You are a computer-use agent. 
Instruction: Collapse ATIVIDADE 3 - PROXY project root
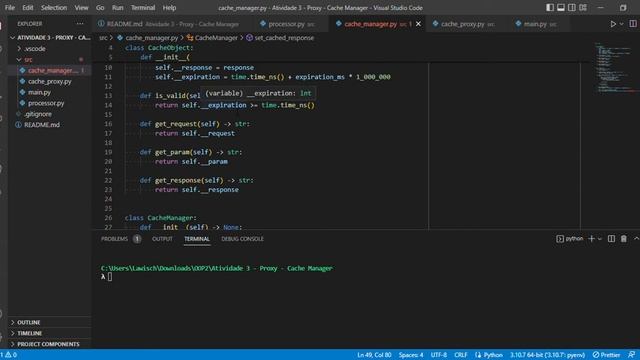50,38
